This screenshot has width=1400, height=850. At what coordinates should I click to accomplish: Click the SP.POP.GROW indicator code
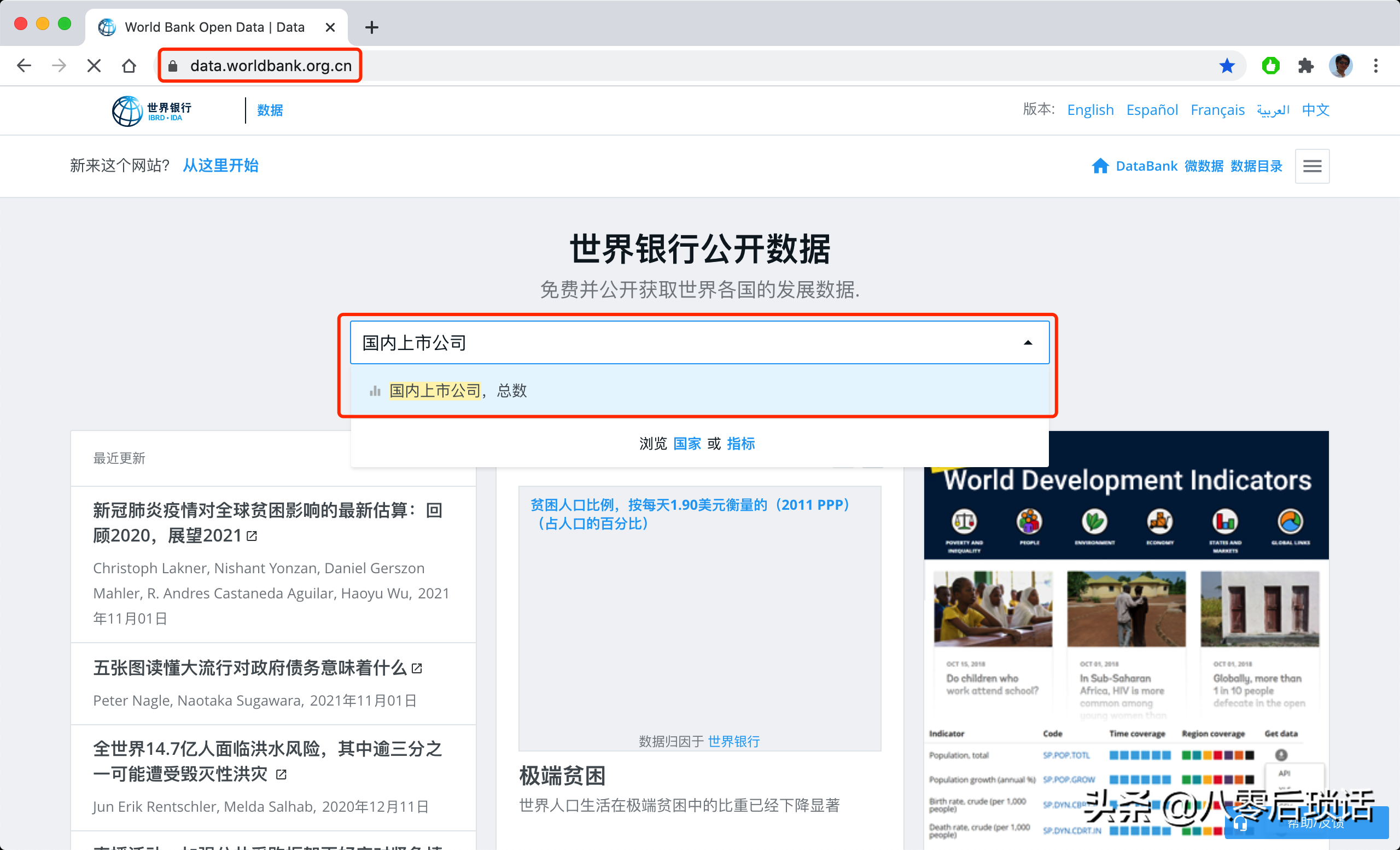click(x=1069, y=779)
